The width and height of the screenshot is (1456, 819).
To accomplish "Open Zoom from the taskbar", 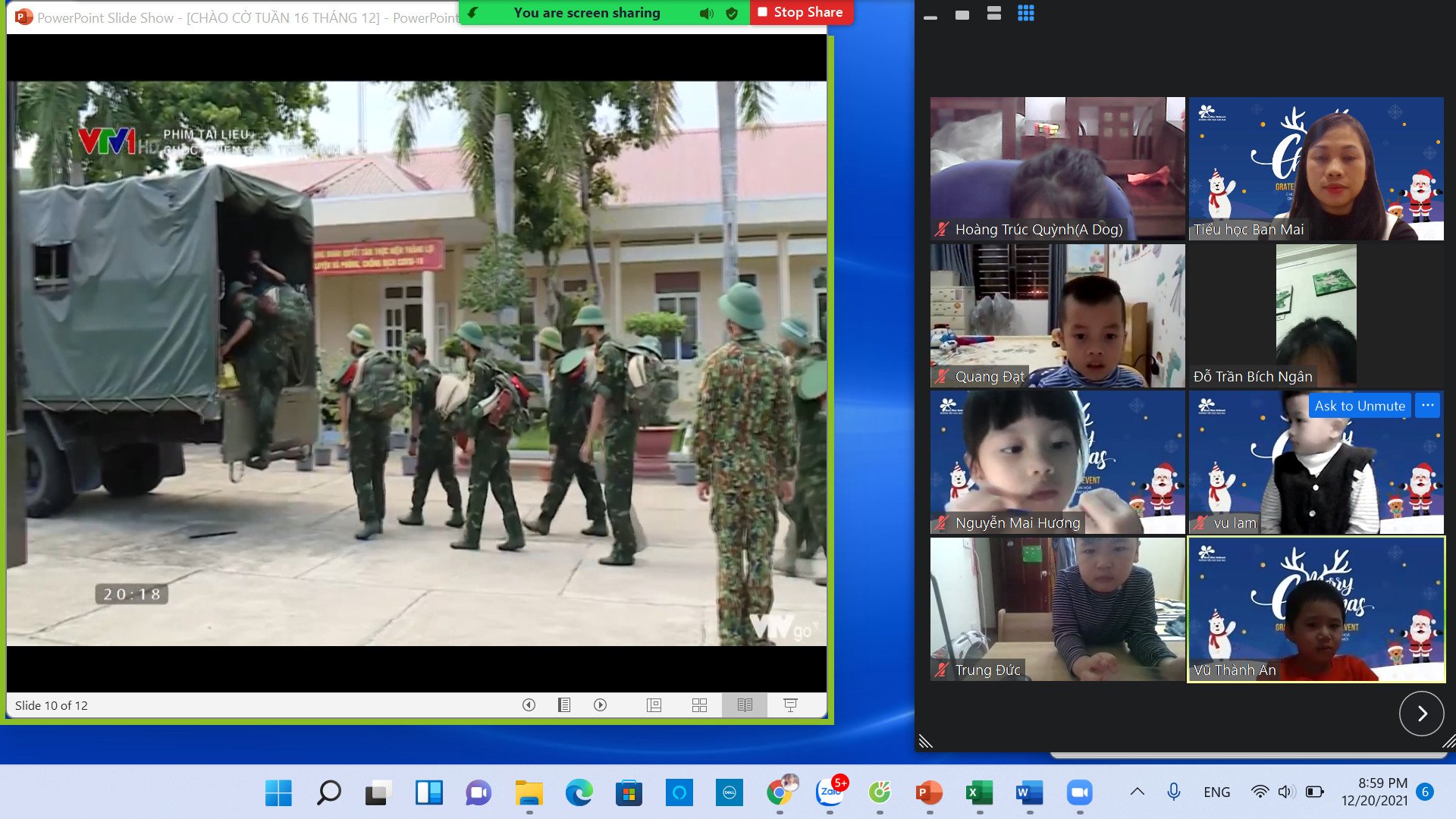I will (x=1079, y=792).
